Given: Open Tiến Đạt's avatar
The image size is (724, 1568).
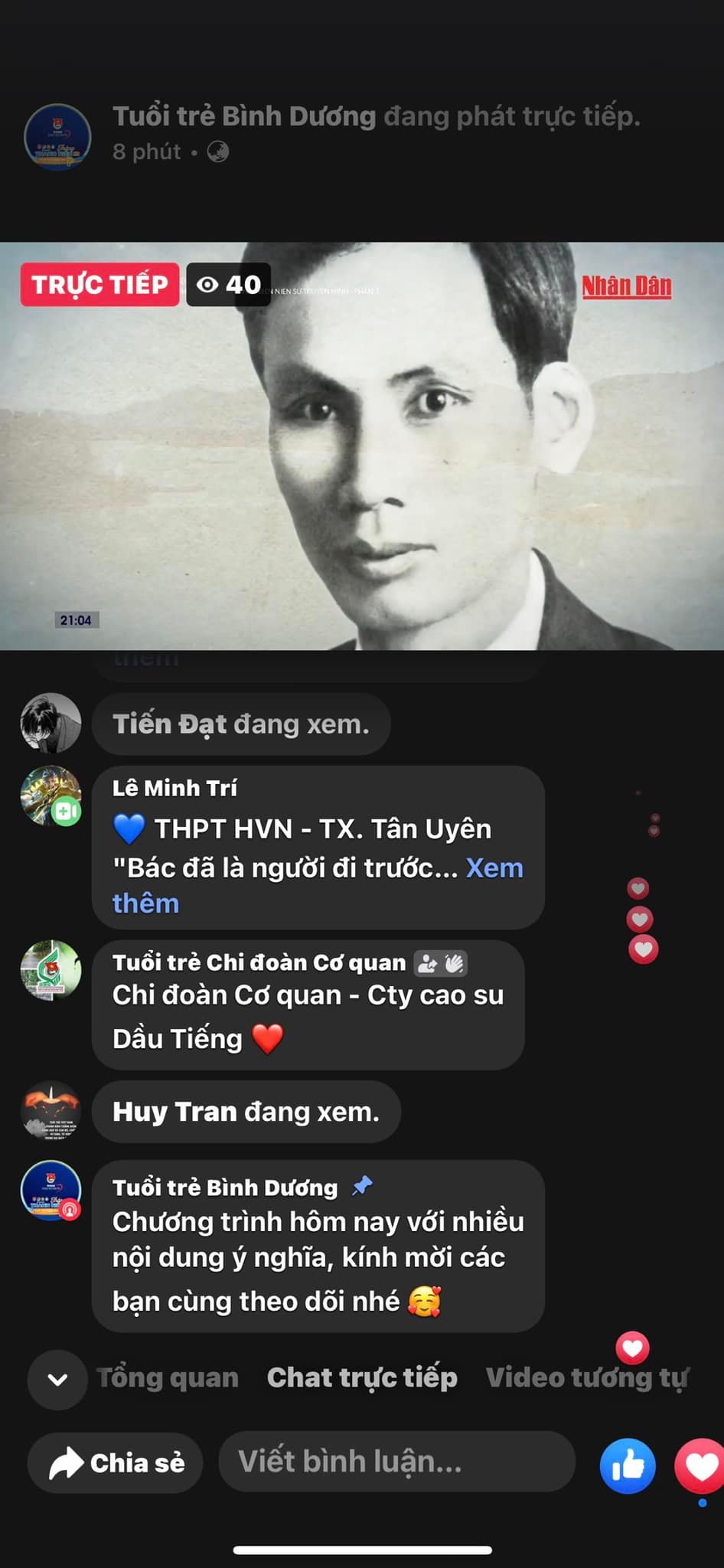Looking at the screenshot, I should 51,724.
